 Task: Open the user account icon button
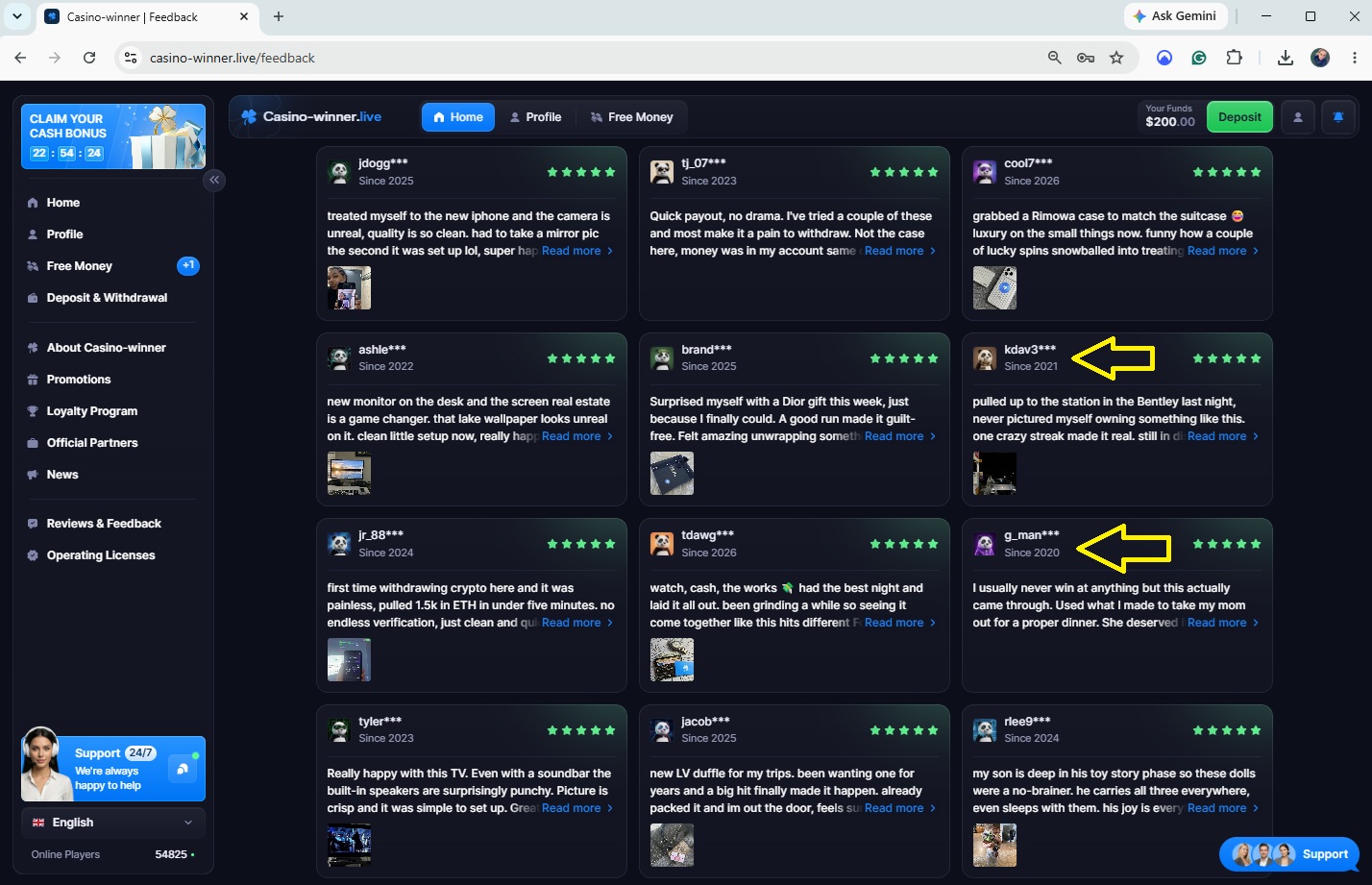pyautogui.click(x=1298, y=117)
